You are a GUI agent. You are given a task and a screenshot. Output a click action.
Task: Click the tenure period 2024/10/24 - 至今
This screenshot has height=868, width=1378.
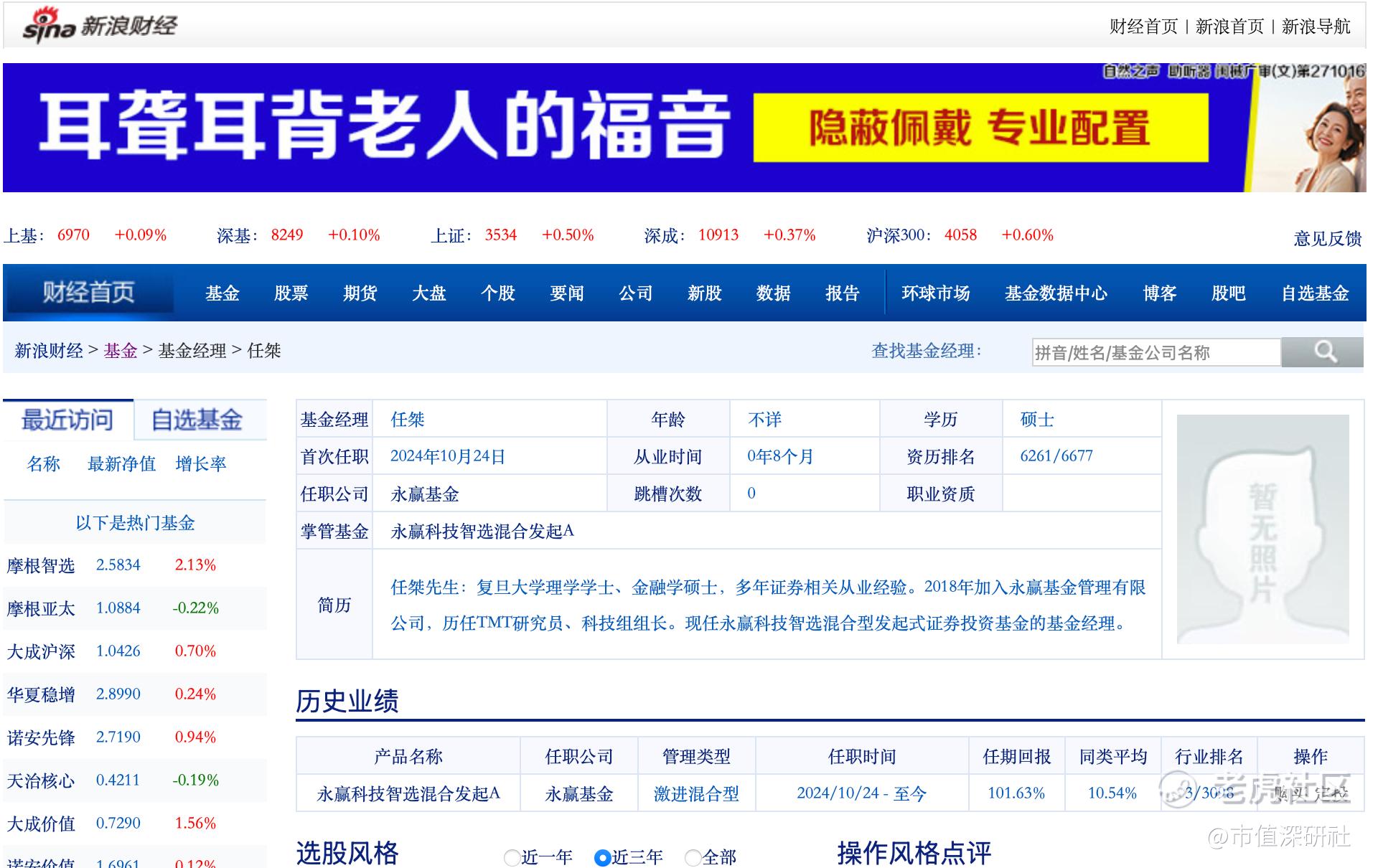pyautogui.click(x=862, y=793)
